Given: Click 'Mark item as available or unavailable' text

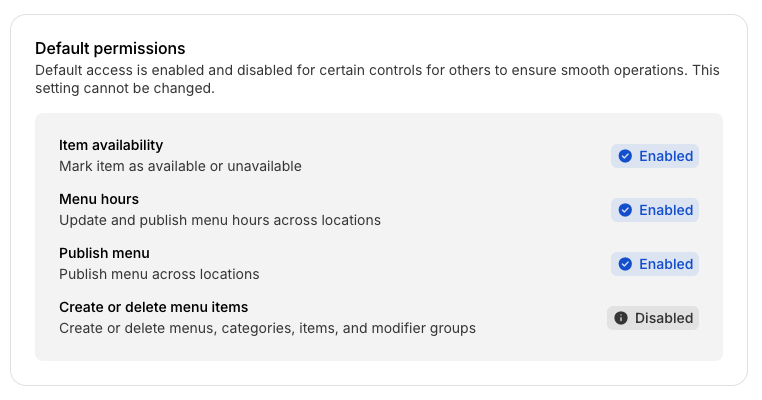Looking at the screenshot, I should (180, 166).
